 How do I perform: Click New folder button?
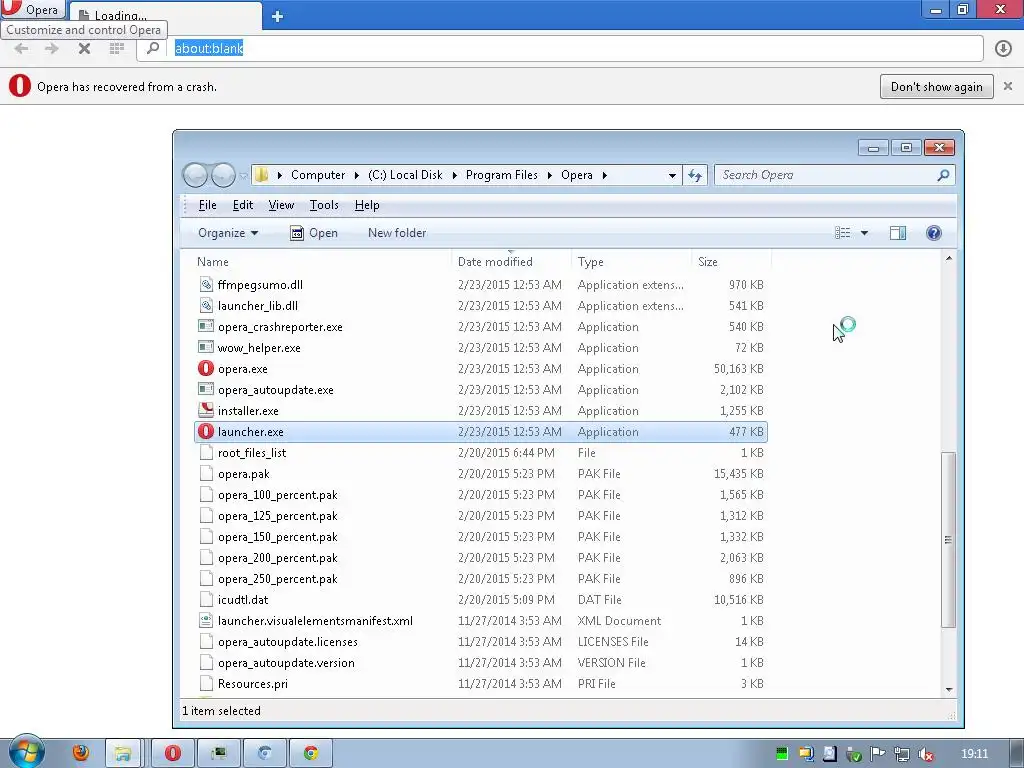[396, 233]
